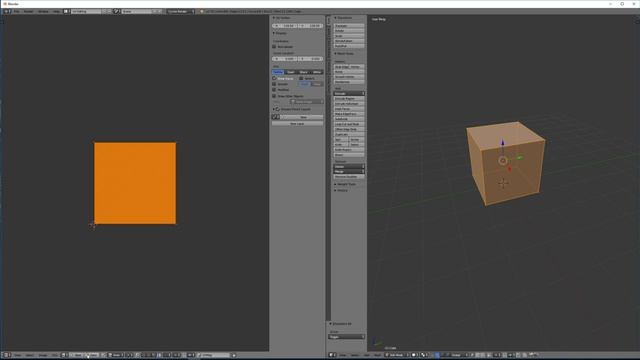Screen dimensions: 640x360
Task: Click Inset Faces button
Action: coord(349,109)
